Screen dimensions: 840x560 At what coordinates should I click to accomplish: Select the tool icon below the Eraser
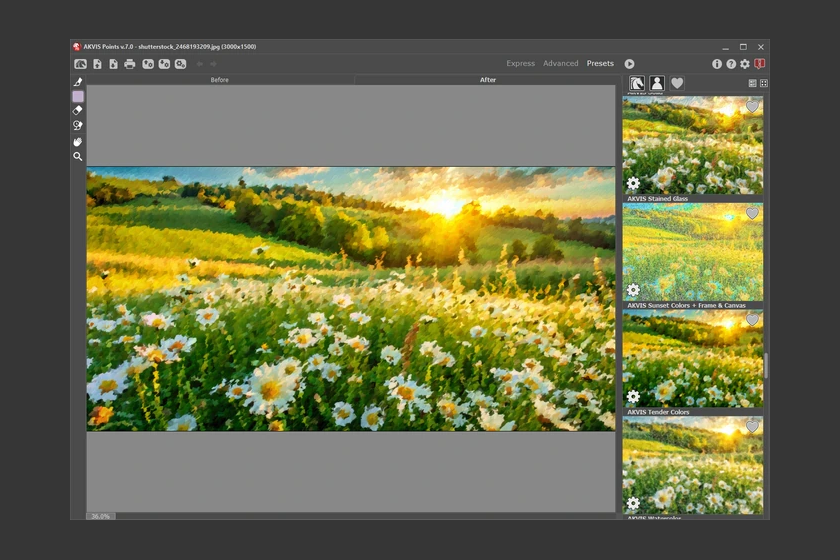[x=78, y=125]
